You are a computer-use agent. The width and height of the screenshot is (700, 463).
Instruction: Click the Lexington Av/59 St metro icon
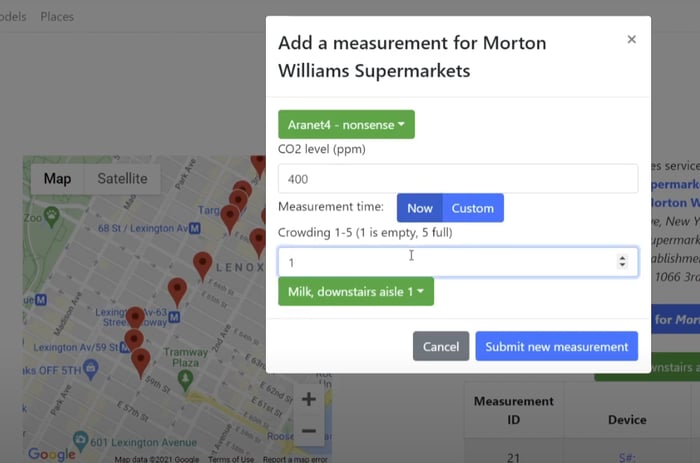[x=125, y=347]
